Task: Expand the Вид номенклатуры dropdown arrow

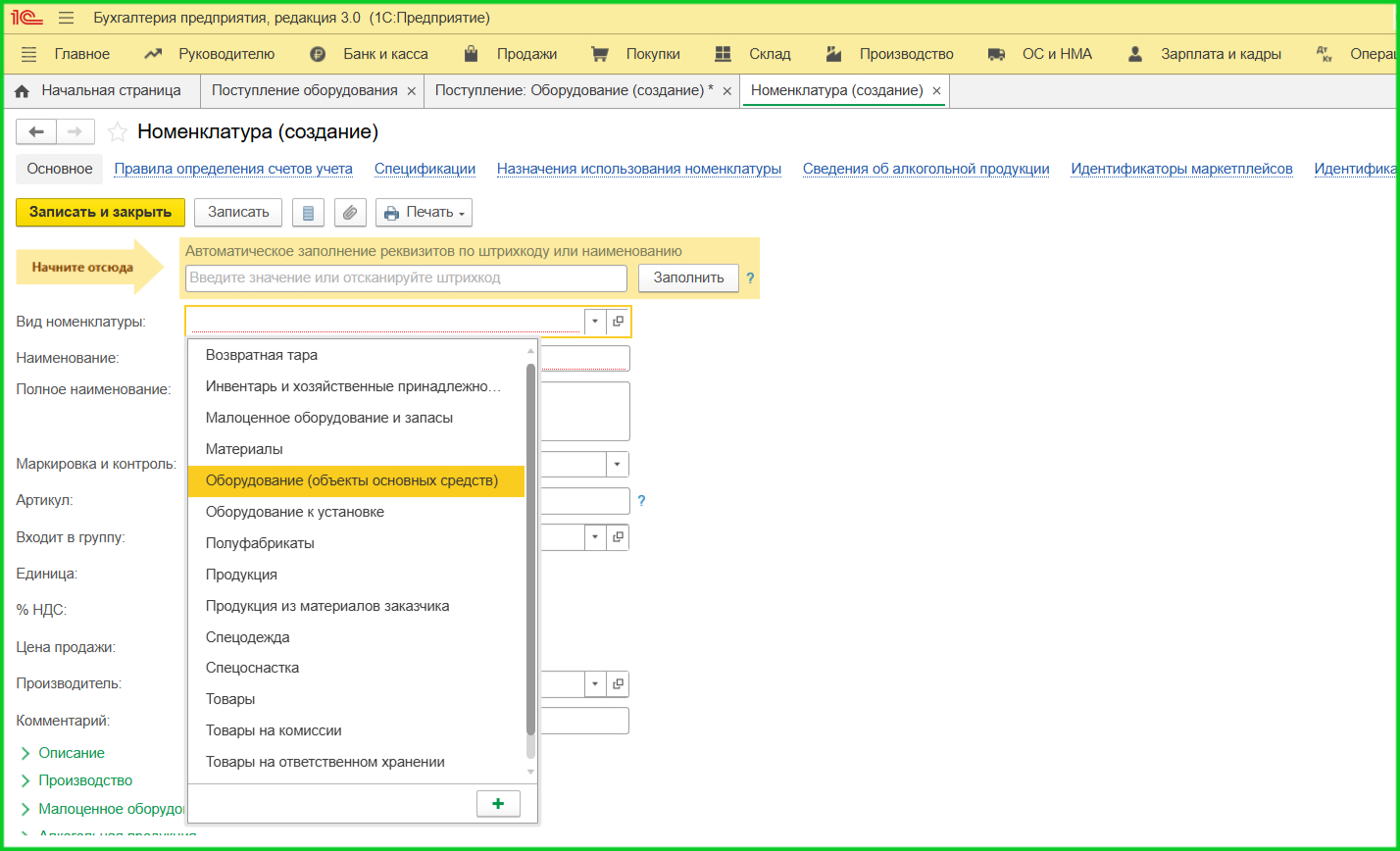Action: pos(594,322)
